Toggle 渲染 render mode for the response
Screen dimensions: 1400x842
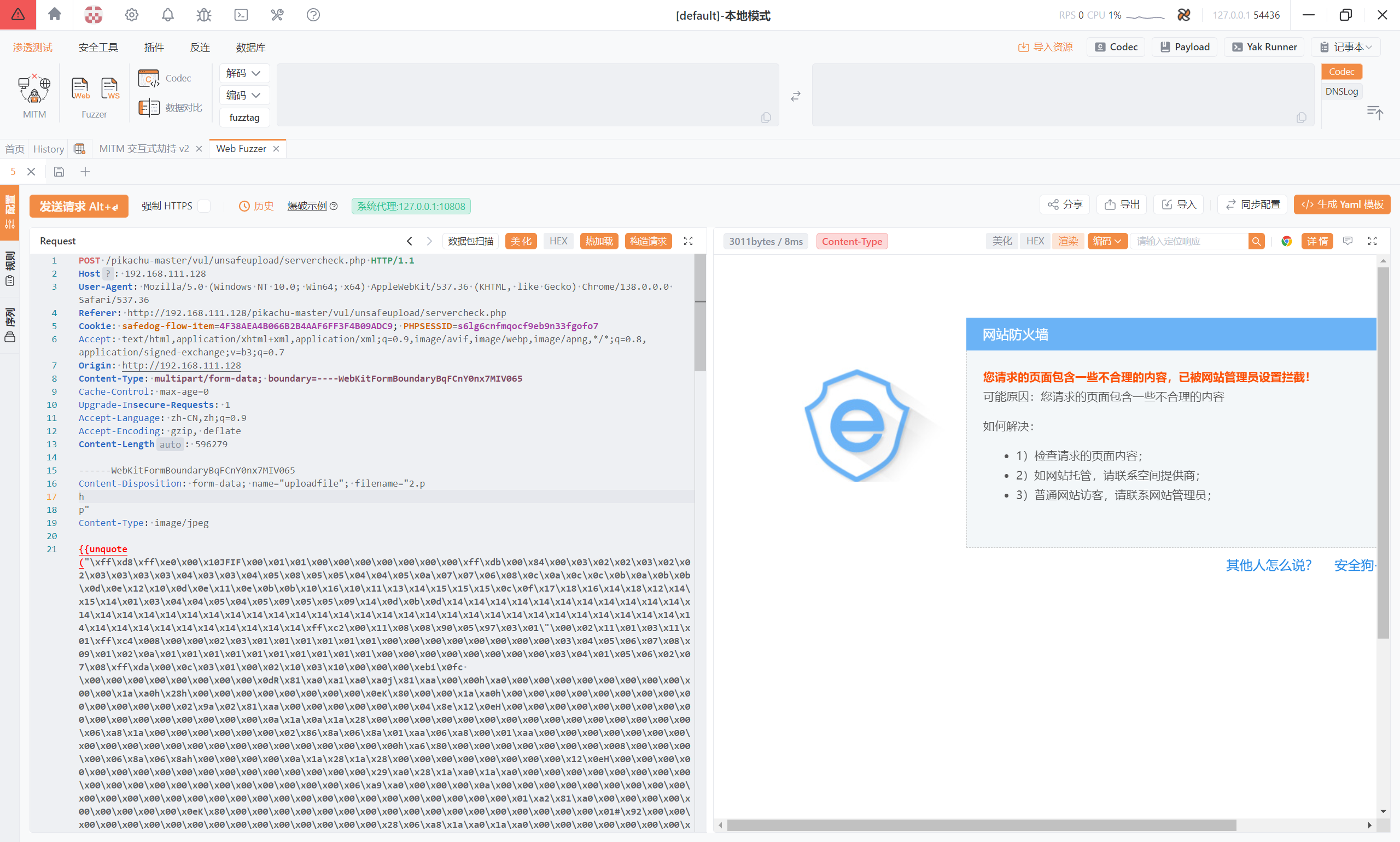1067,241
